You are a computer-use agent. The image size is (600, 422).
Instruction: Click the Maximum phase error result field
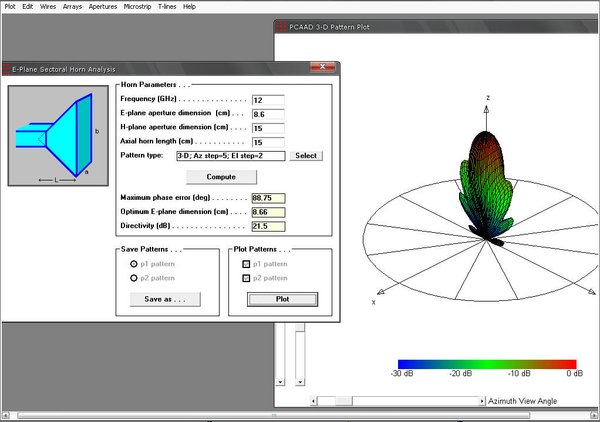click(x=268, y=198)
